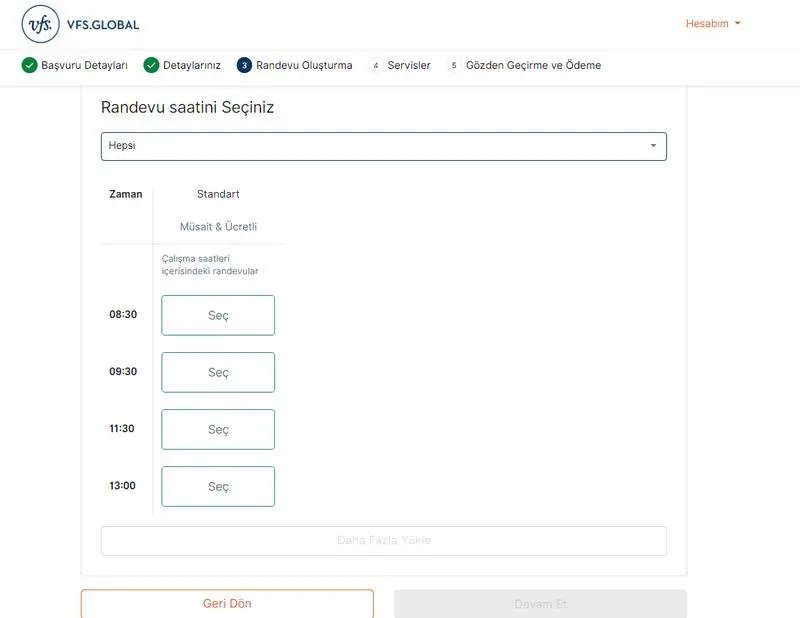Viewport: 800px width, 618px height.
Task: Click the green checkmark beside Başvuru Detayları
Action: tap(30, 65)
